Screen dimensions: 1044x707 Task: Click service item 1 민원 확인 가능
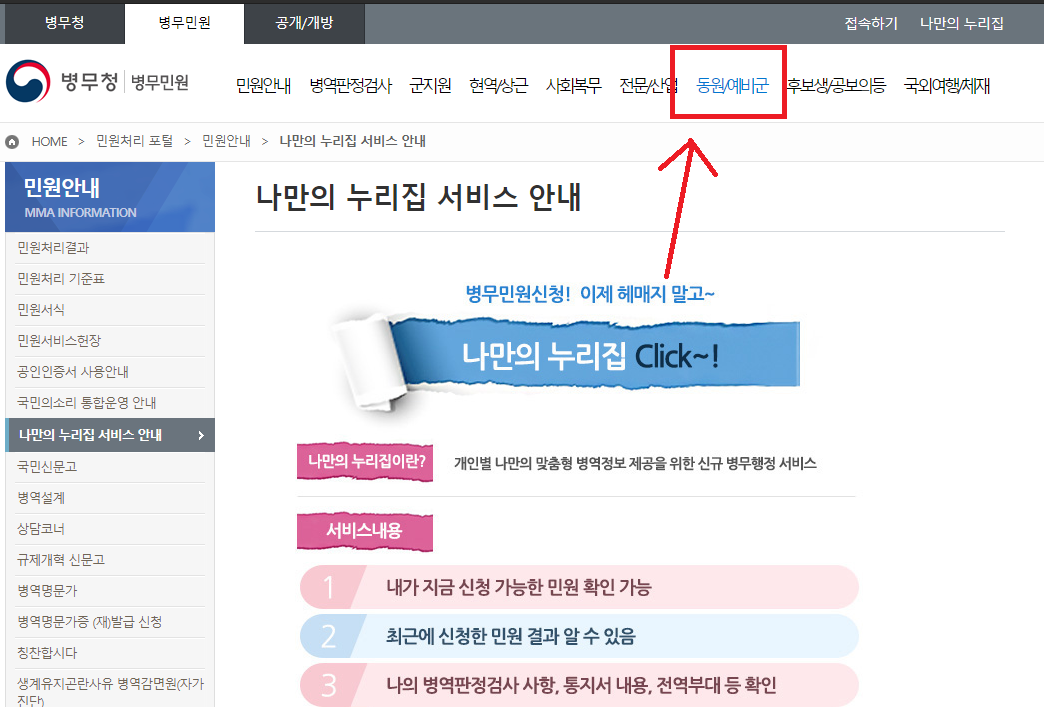click(x=579, y=587)
